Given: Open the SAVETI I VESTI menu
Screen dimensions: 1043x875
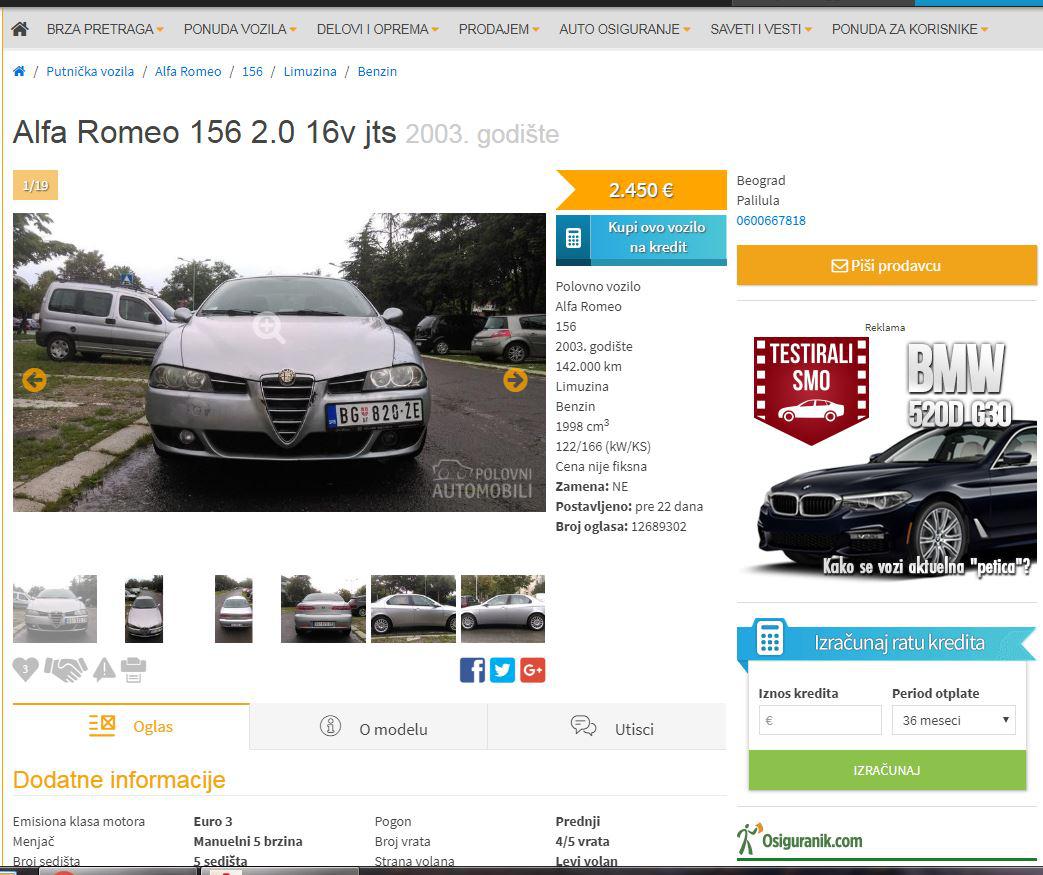Looking at the screenshot, I should pos(761,29).
